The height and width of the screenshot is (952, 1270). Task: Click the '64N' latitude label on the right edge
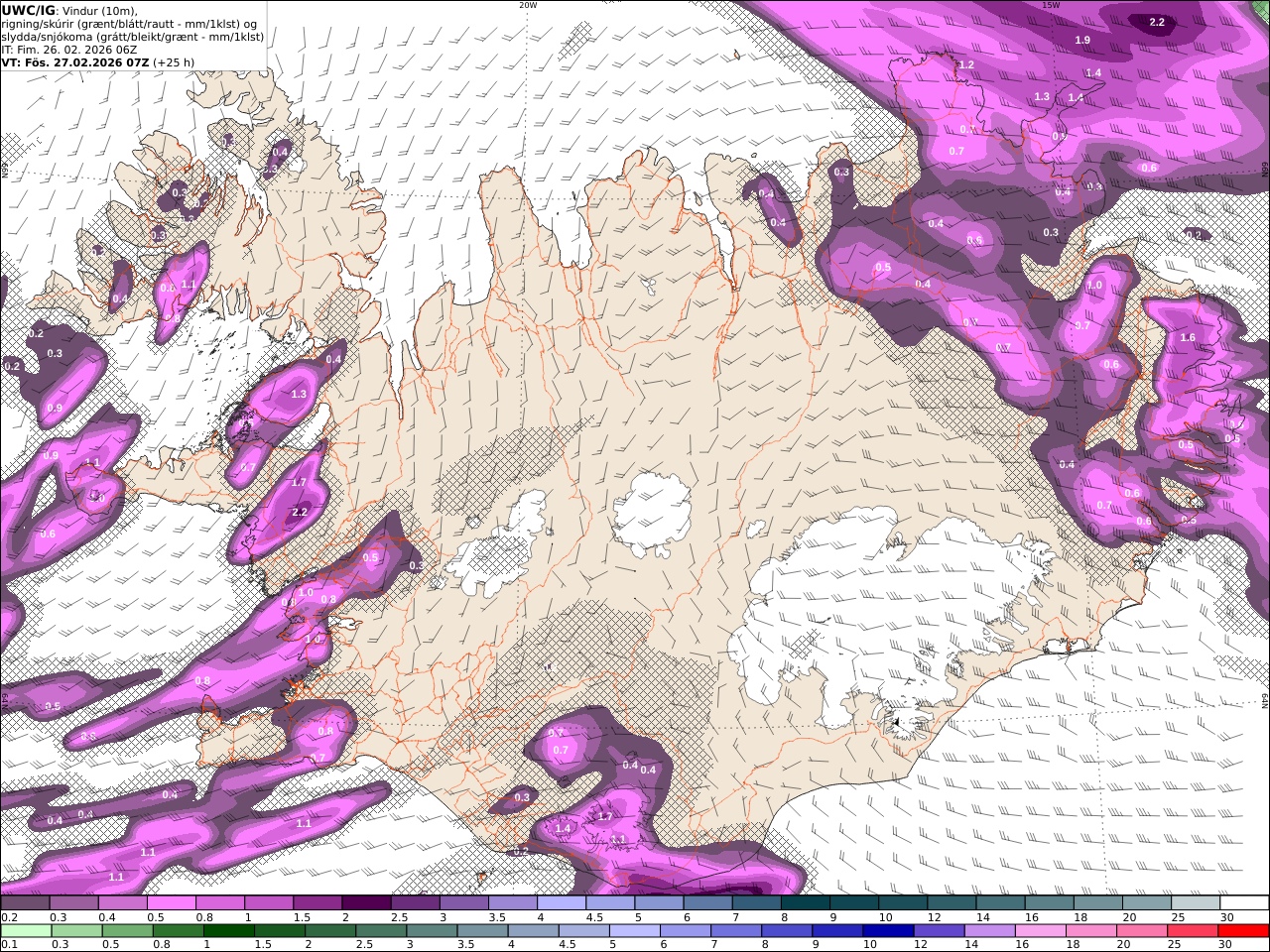pyautogui.click(x=1265, y=700)
